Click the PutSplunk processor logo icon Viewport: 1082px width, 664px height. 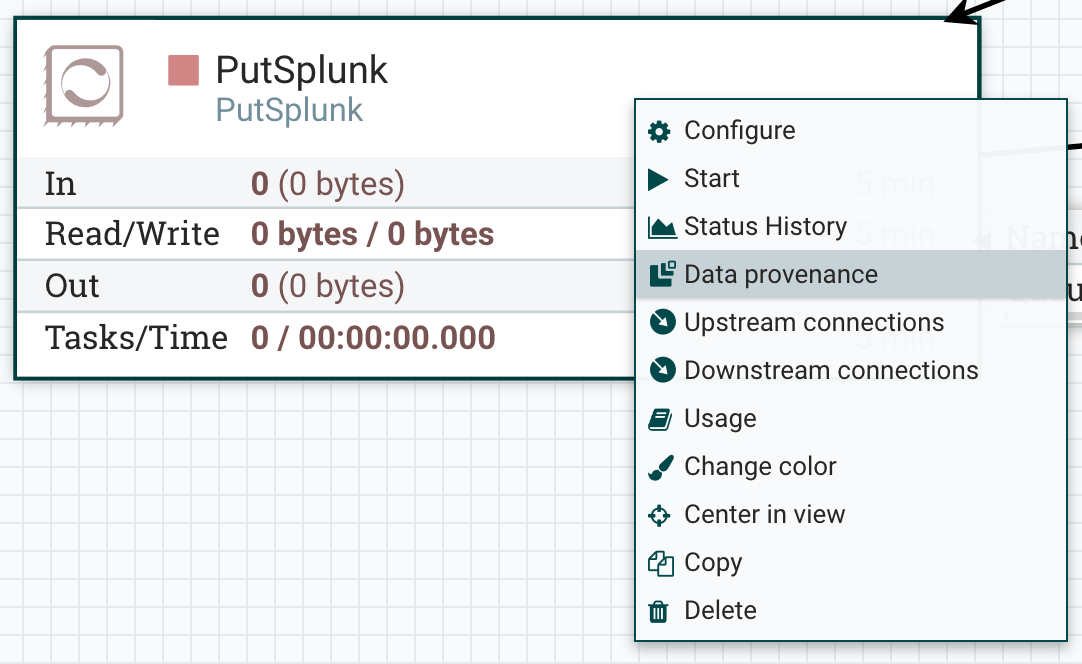(83, 85)
